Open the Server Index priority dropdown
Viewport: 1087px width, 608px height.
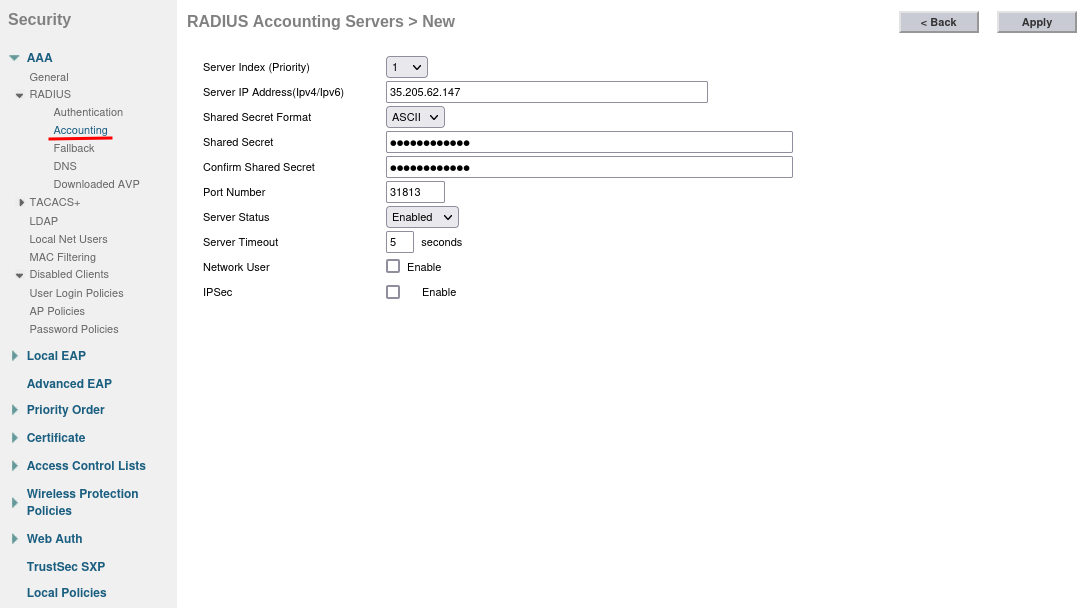point(406,67)
